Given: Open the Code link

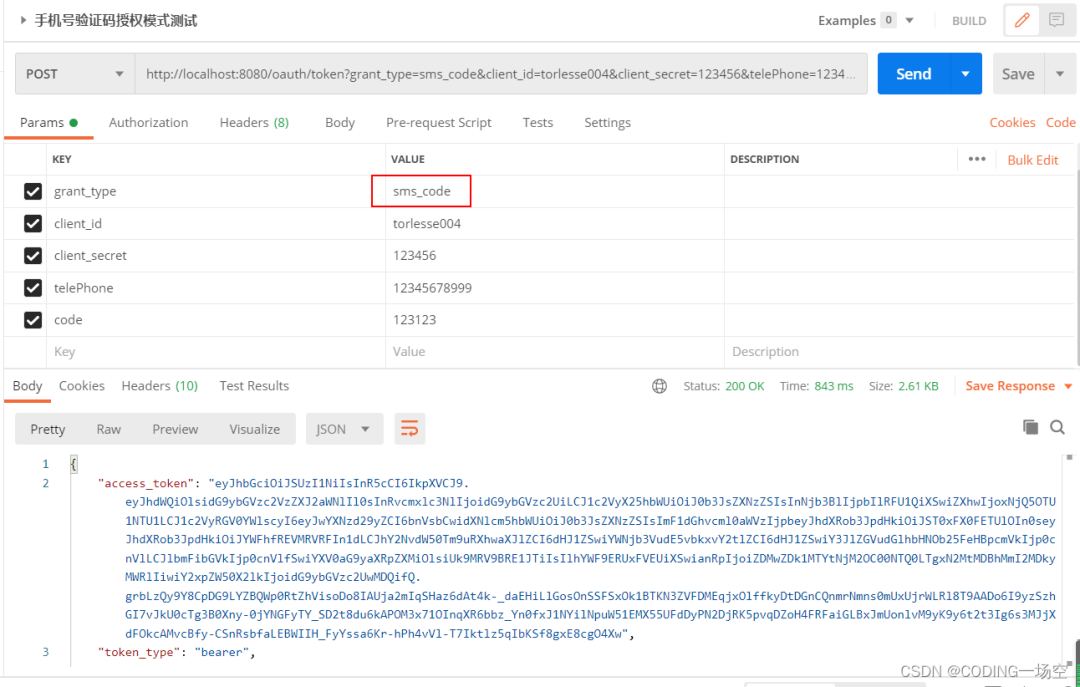Looking at the screenshot, I should click(1060, 122).
